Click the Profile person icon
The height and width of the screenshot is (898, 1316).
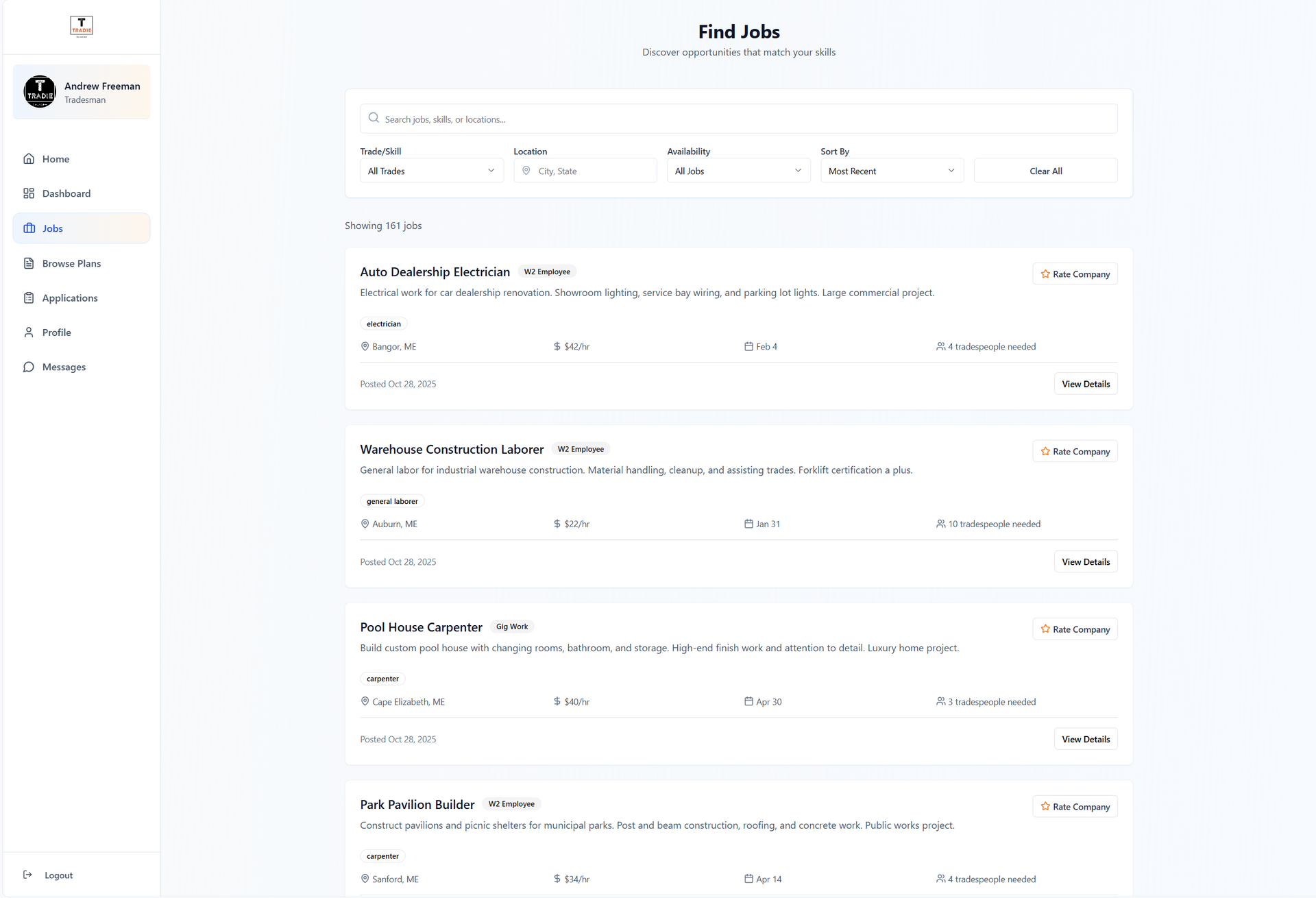tap(29, 332)
